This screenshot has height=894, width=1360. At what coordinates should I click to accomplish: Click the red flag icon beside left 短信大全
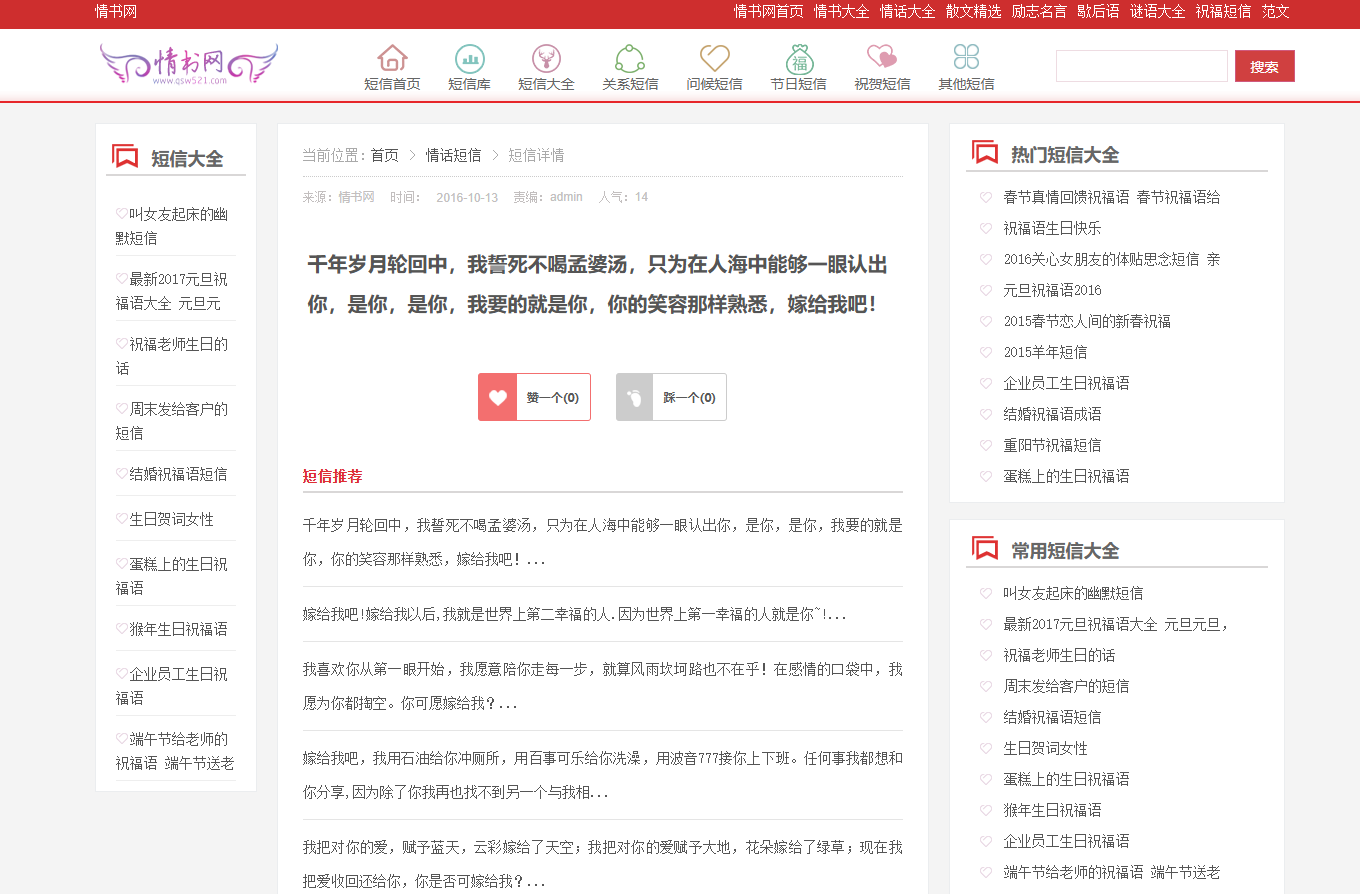coord(125,156)
